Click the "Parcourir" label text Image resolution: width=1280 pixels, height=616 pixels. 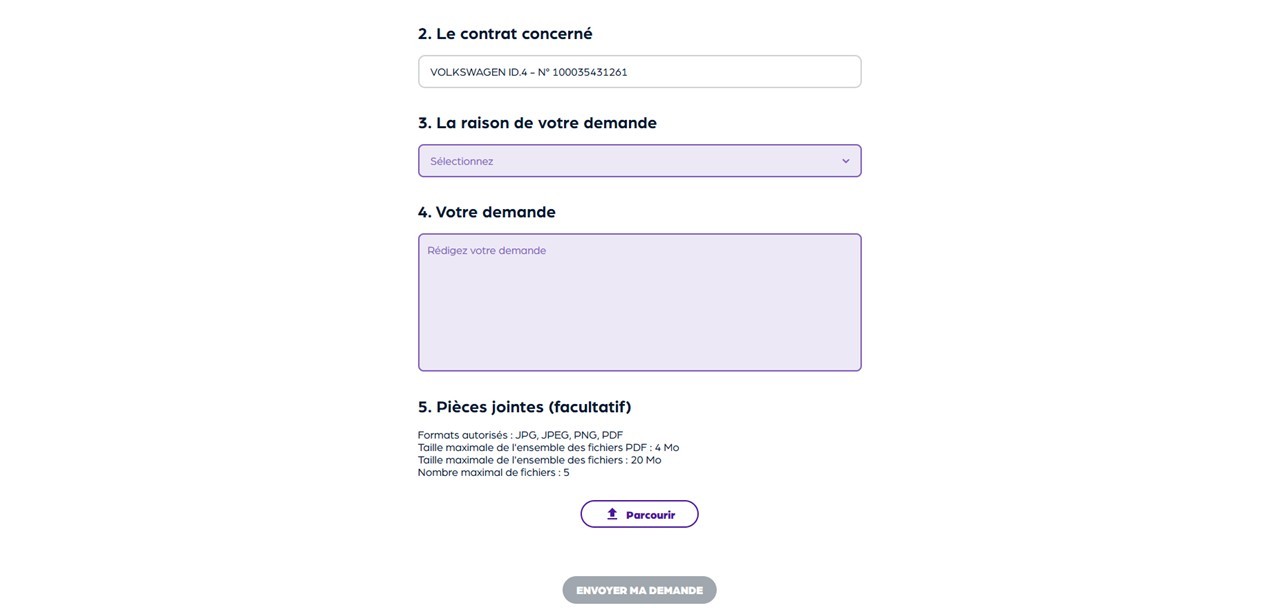(650, 515)
